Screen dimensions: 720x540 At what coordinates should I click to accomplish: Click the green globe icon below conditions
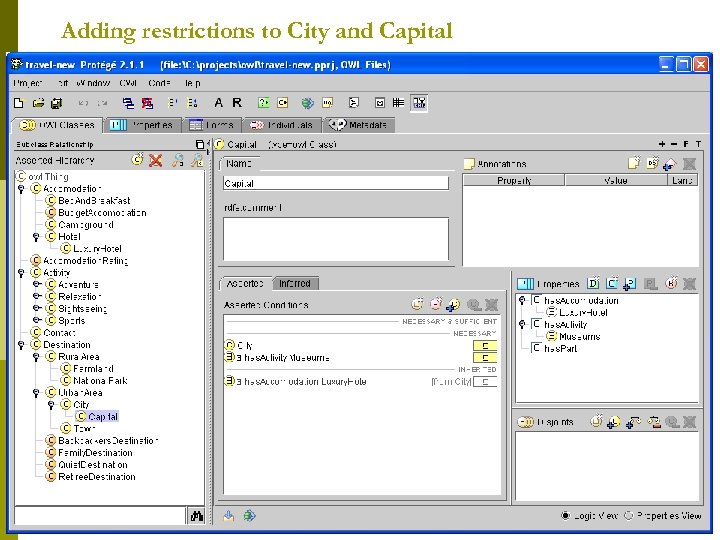[249, 516]
